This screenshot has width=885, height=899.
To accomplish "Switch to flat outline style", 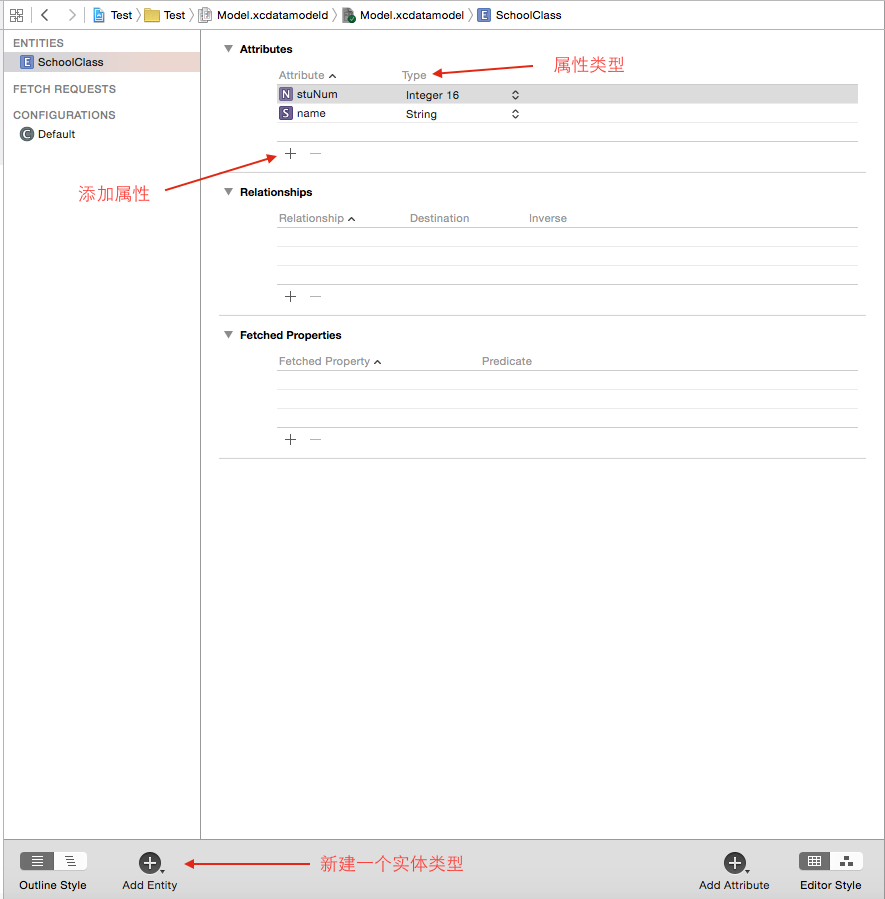I will [37, 861].
